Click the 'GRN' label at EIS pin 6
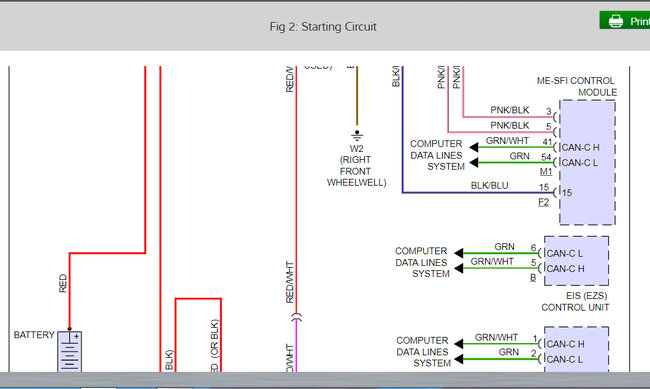Viewport: 650px width, 389px height. [x=504, y=247]
